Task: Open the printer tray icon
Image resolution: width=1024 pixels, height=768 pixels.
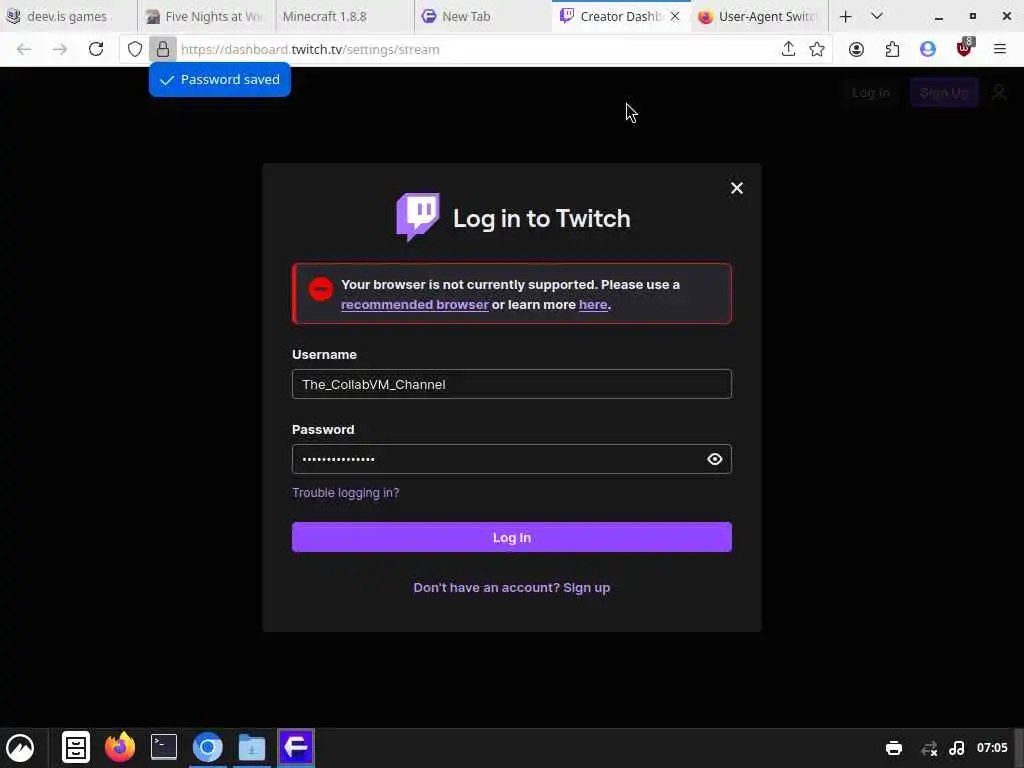Action: (x=893, y=748)
